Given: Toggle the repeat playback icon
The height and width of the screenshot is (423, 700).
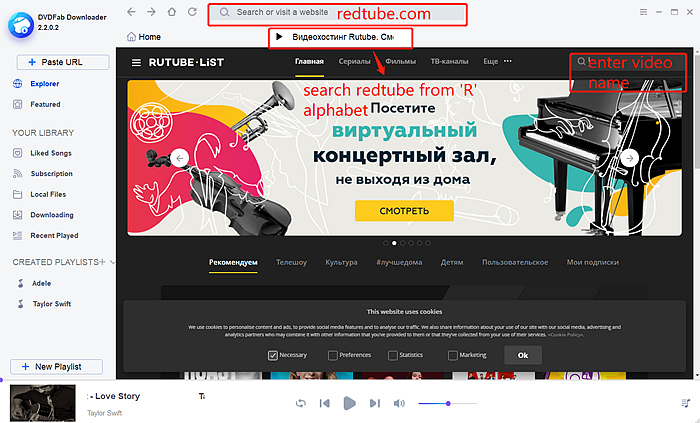Looking at the screenshot, I should click(x=301, y=403).
